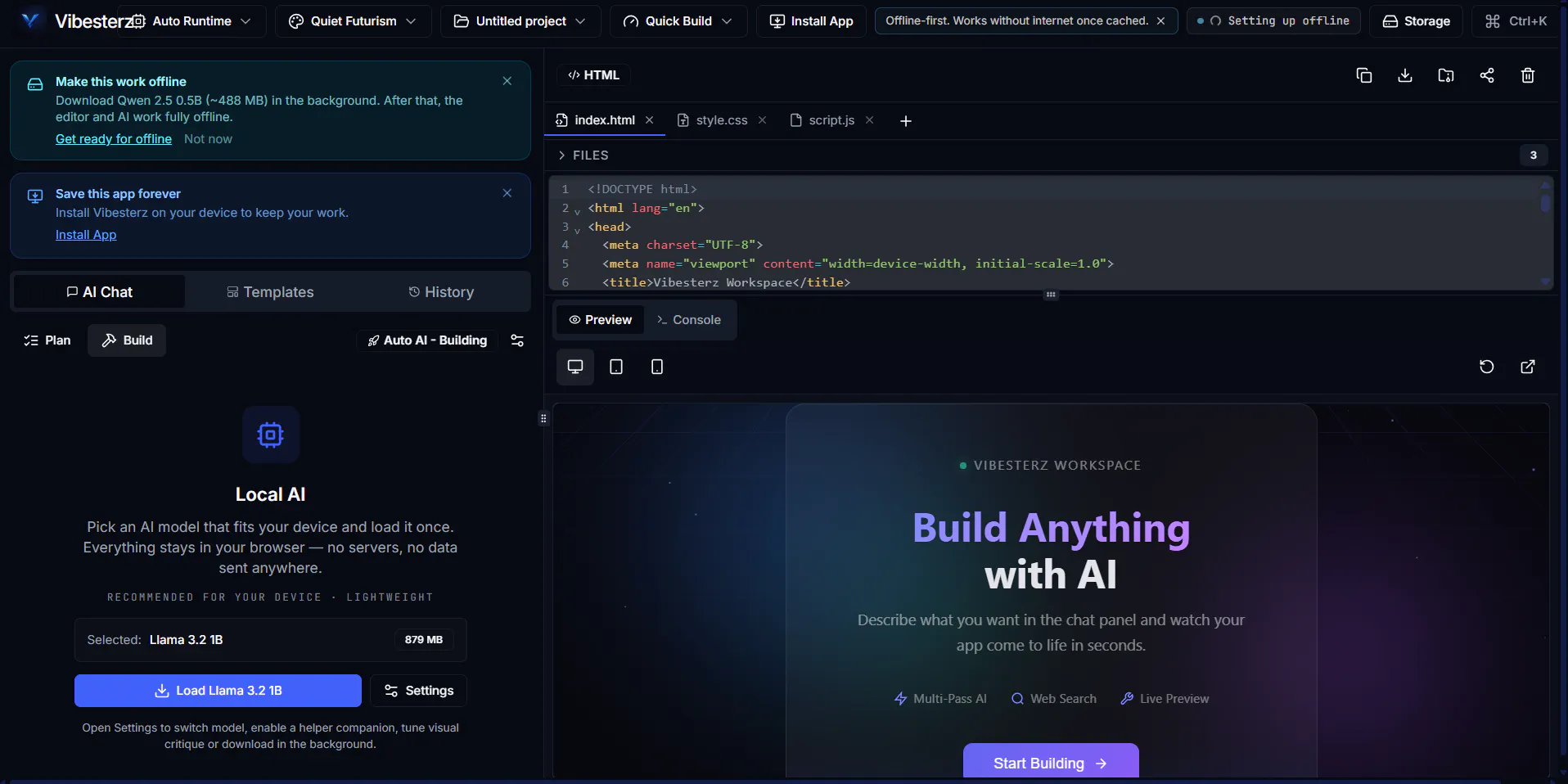Click the Load Llama 3.2 1B button
This screenshot has height=784, width=1568.
(x=218, y=691)
